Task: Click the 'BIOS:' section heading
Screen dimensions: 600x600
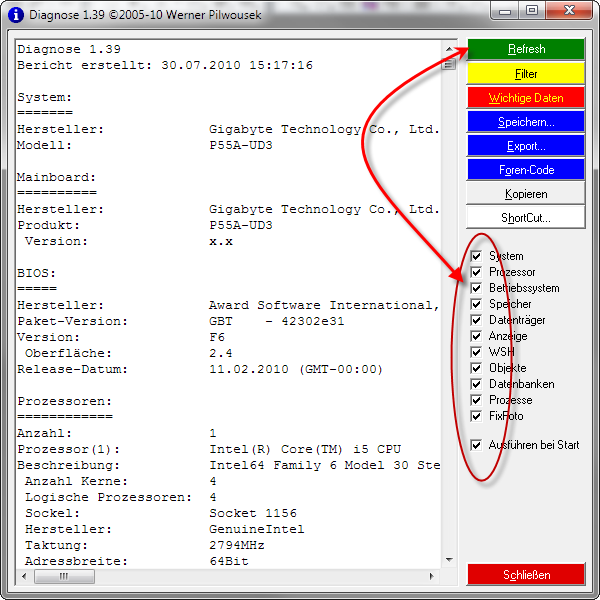Action: click(x=37, y=273)
